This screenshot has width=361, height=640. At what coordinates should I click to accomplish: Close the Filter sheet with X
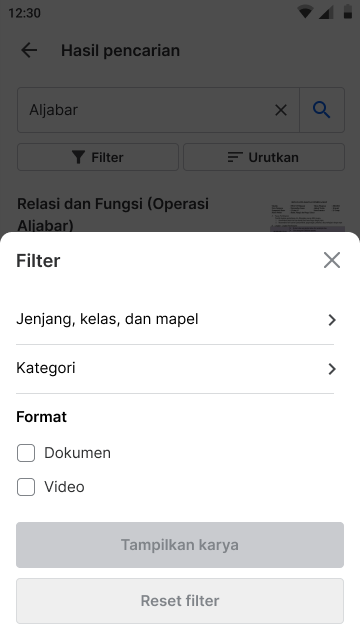point(332,260)
